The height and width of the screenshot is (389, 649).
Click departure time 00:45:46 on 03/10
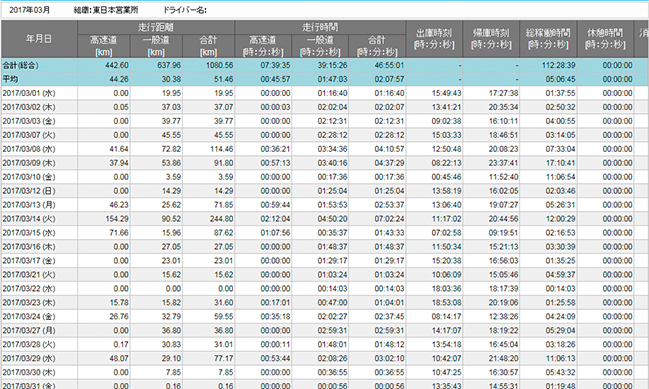pos(446,177)
